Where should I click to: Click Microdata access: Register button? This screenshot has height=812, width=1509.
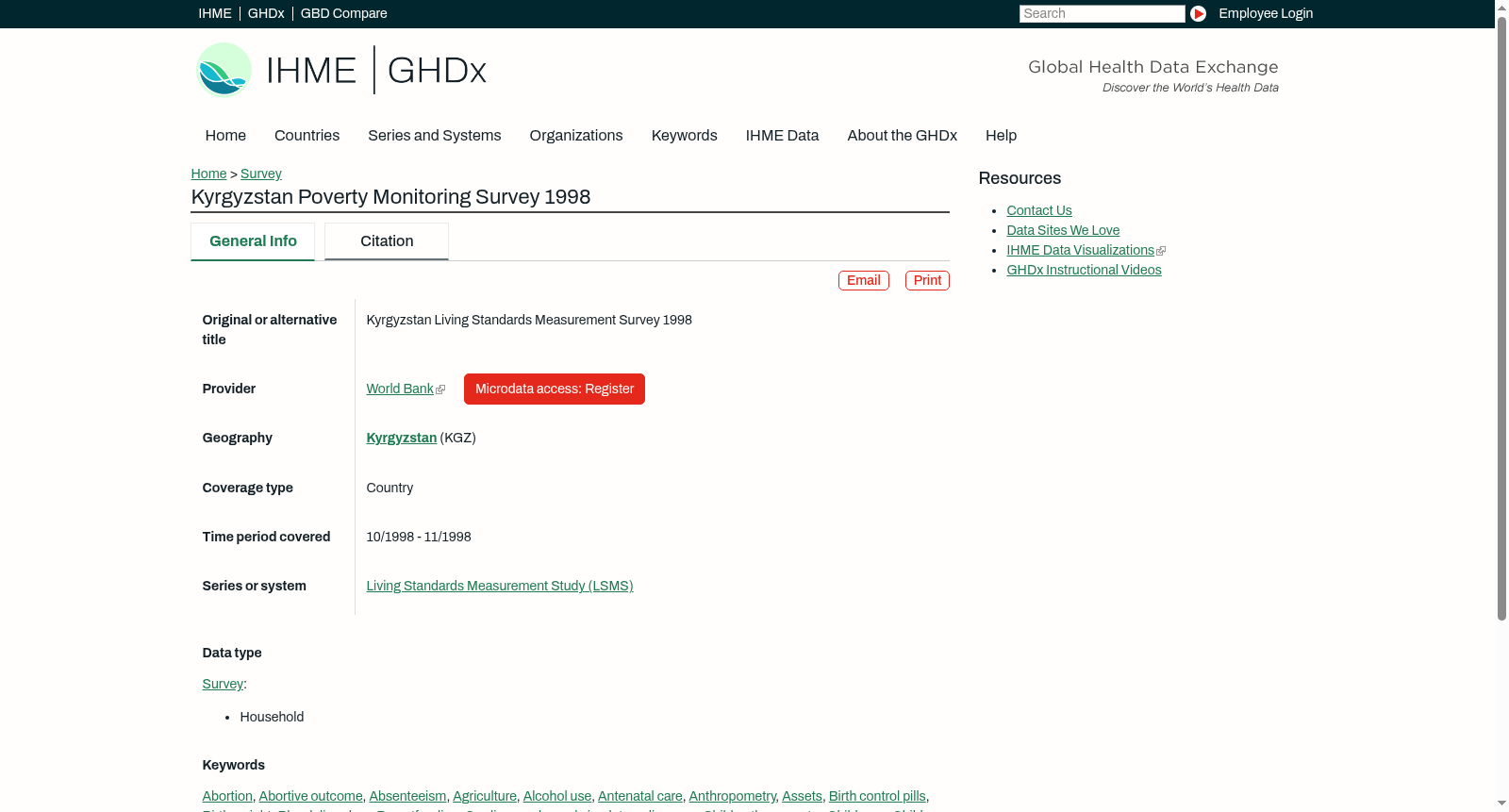[555, 389]
